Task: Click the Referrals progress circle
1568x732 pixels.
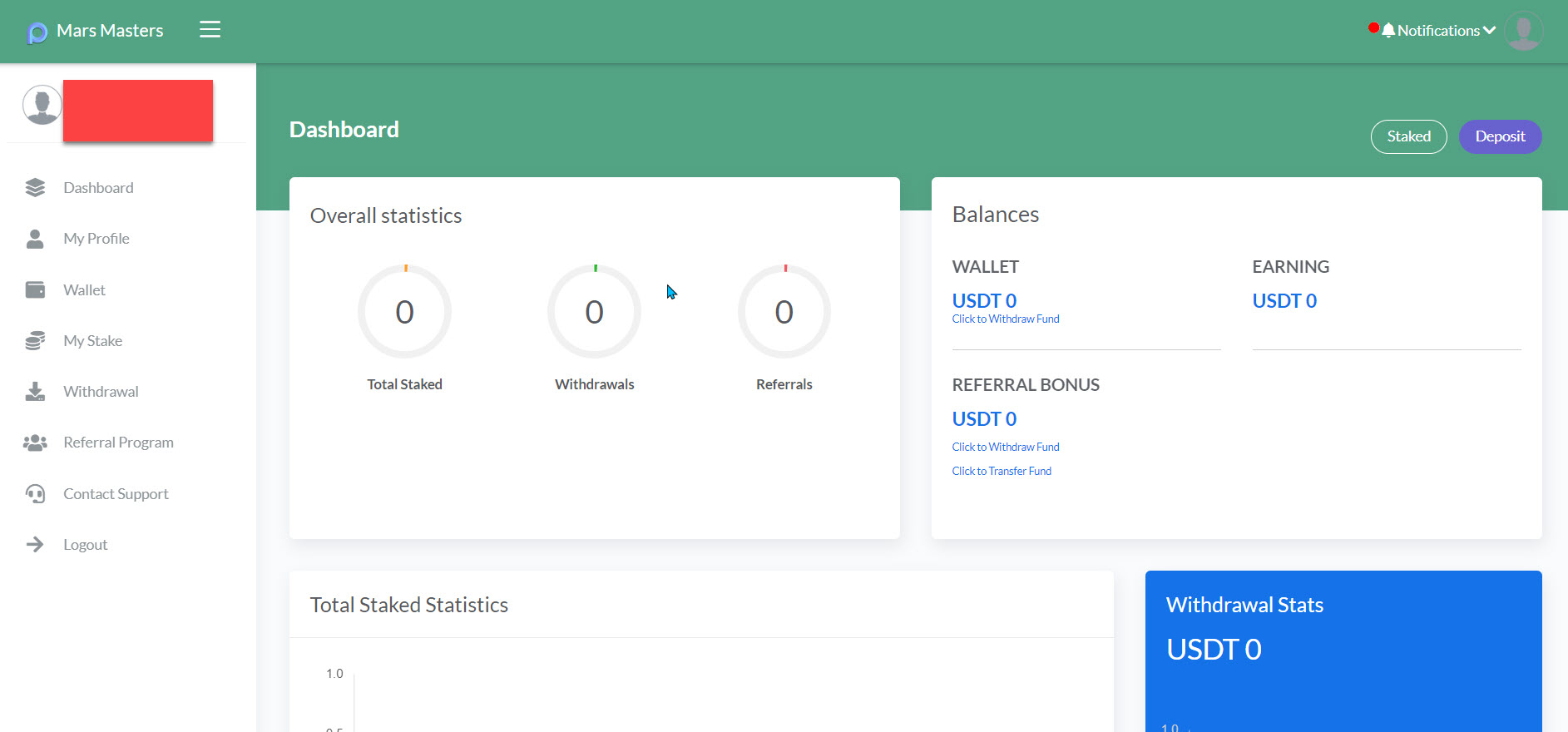Action: tap(784, 312)
